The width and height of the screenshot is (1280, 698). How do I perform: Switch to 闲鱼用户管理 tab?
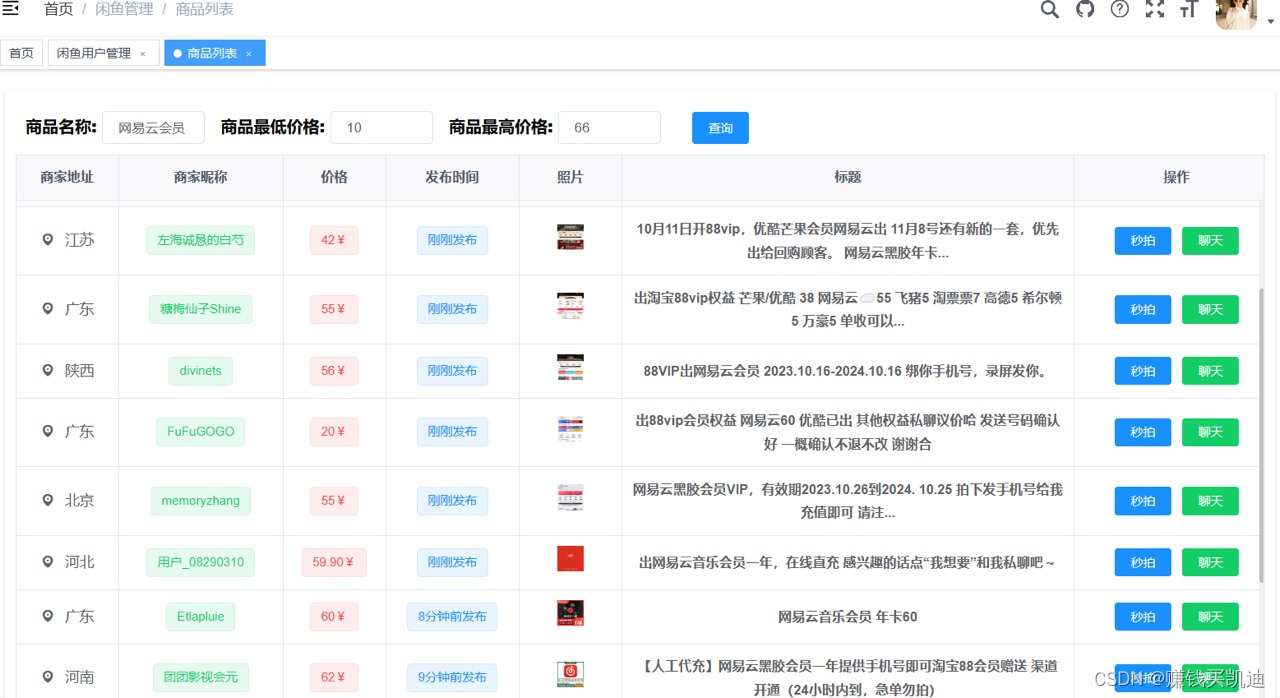94,53
